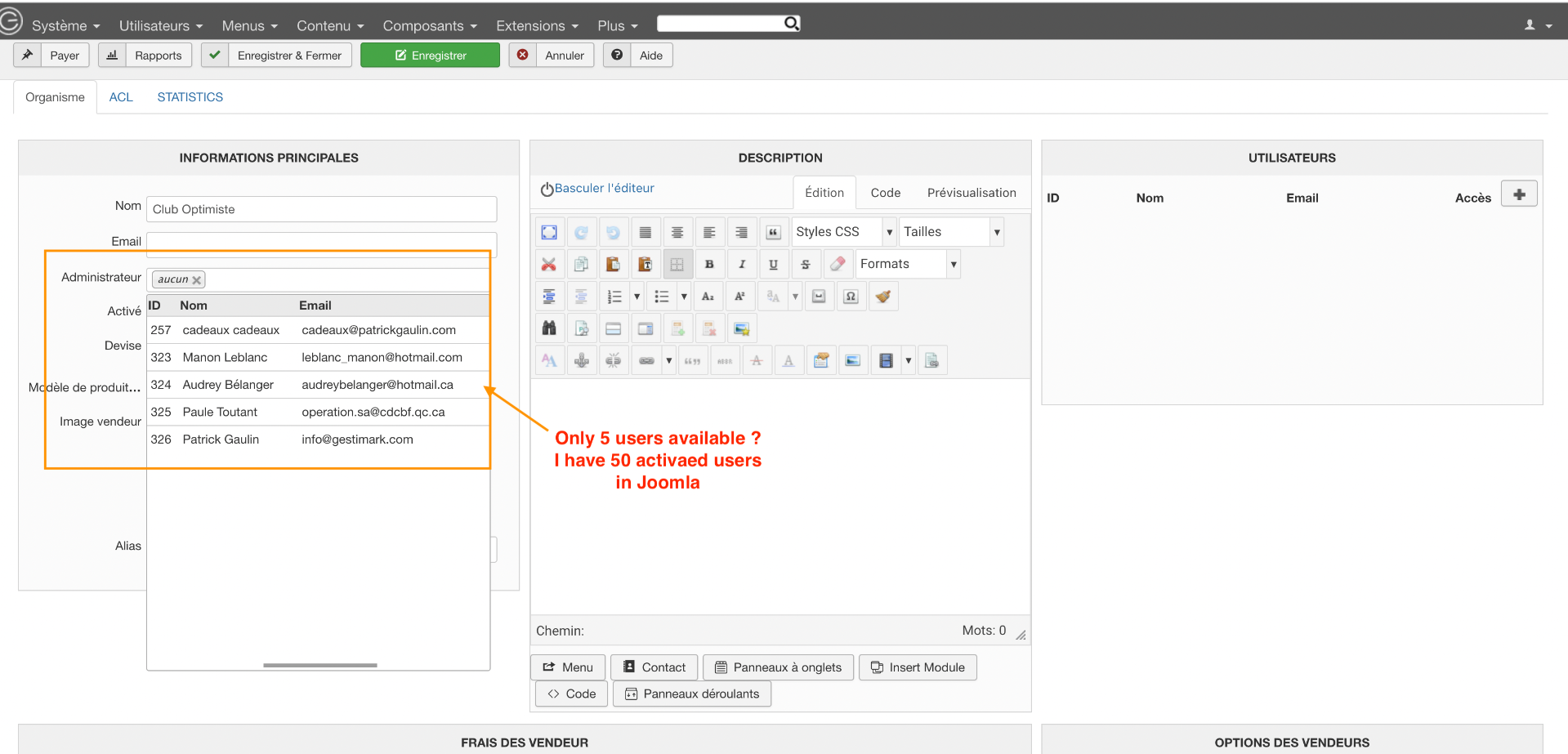1568x754 pixels.
Task: Switch editor to Code tab
Action: (886, 193)
